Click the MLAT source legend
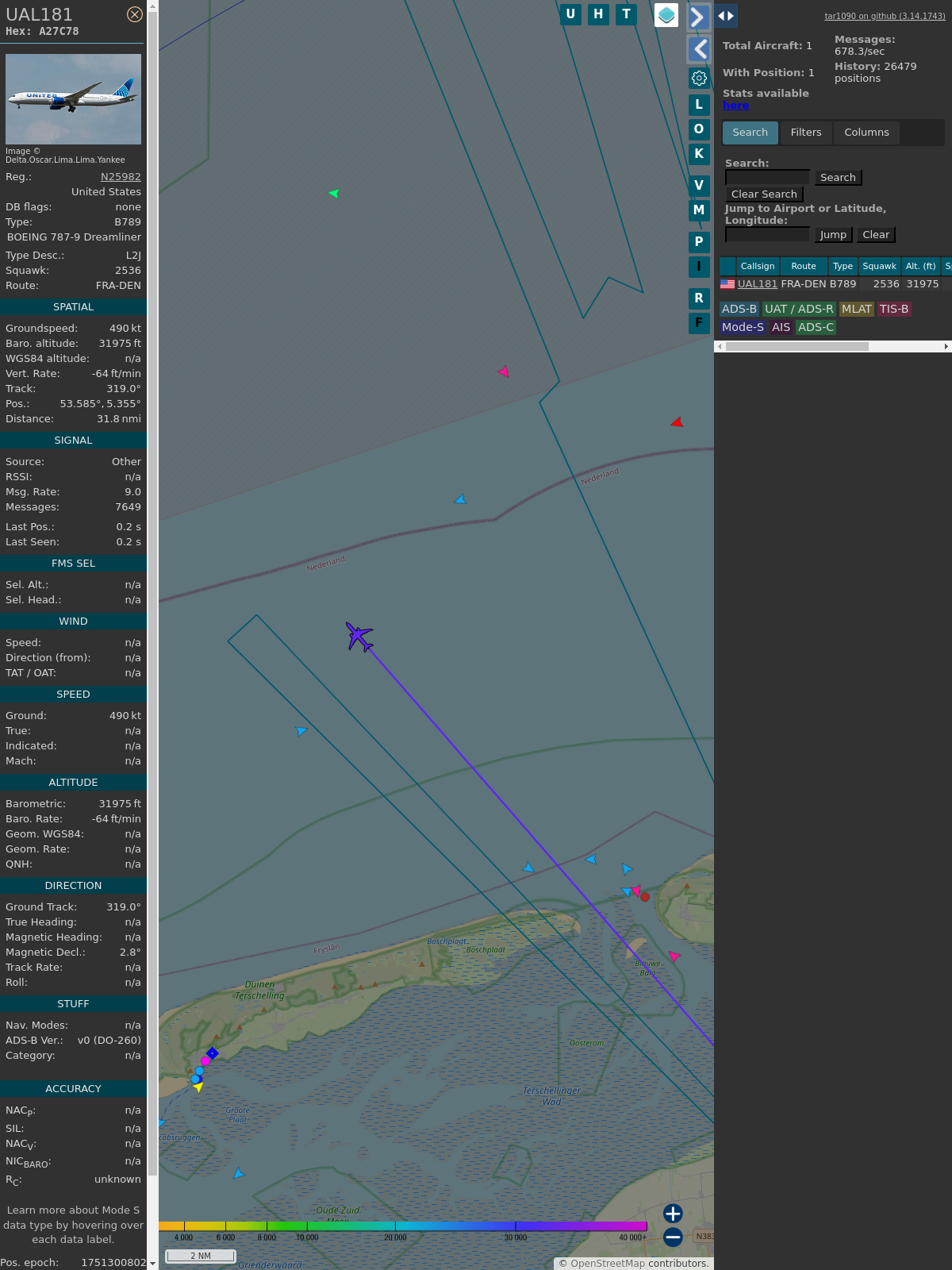The height and width of the screenshot is (1270, 952). (857, 310)
